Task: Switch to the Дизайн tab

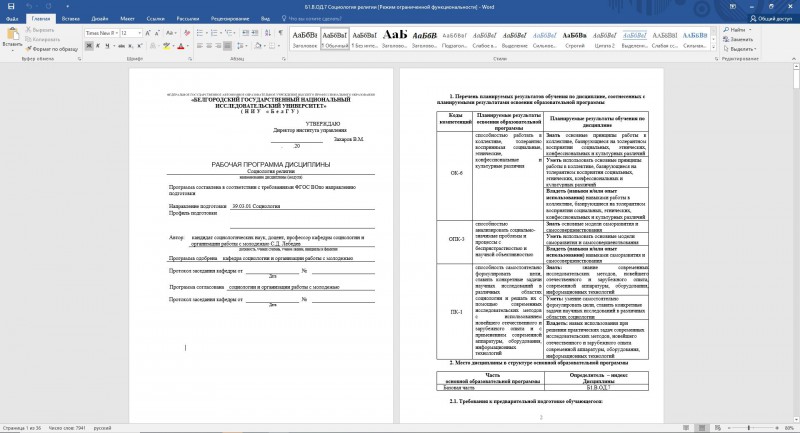Action: click(99, 18)
